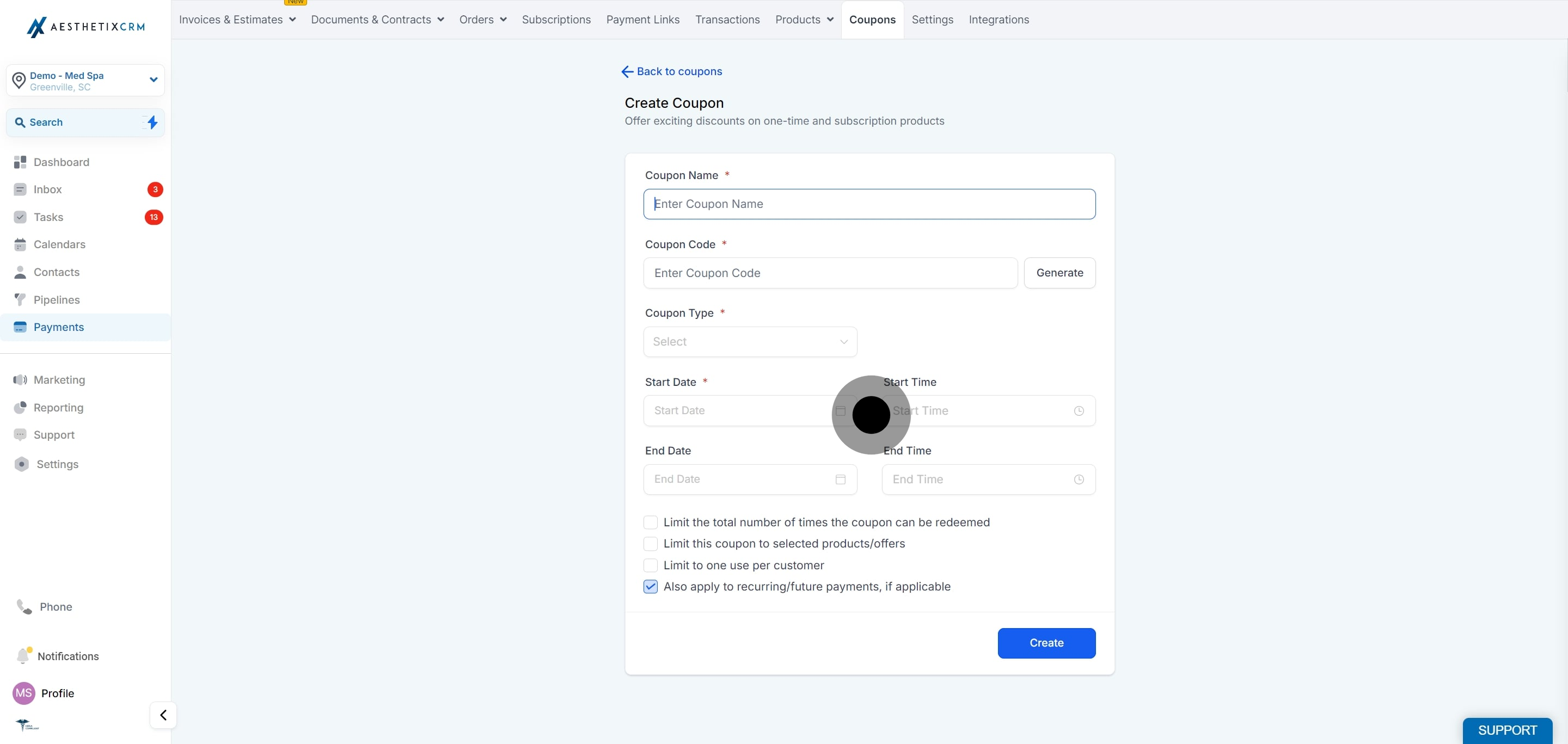This screenshot has width=1568, height=744.
Task: Click the lightning bolt quick actions icon
Action: click(x=152, y=122)
